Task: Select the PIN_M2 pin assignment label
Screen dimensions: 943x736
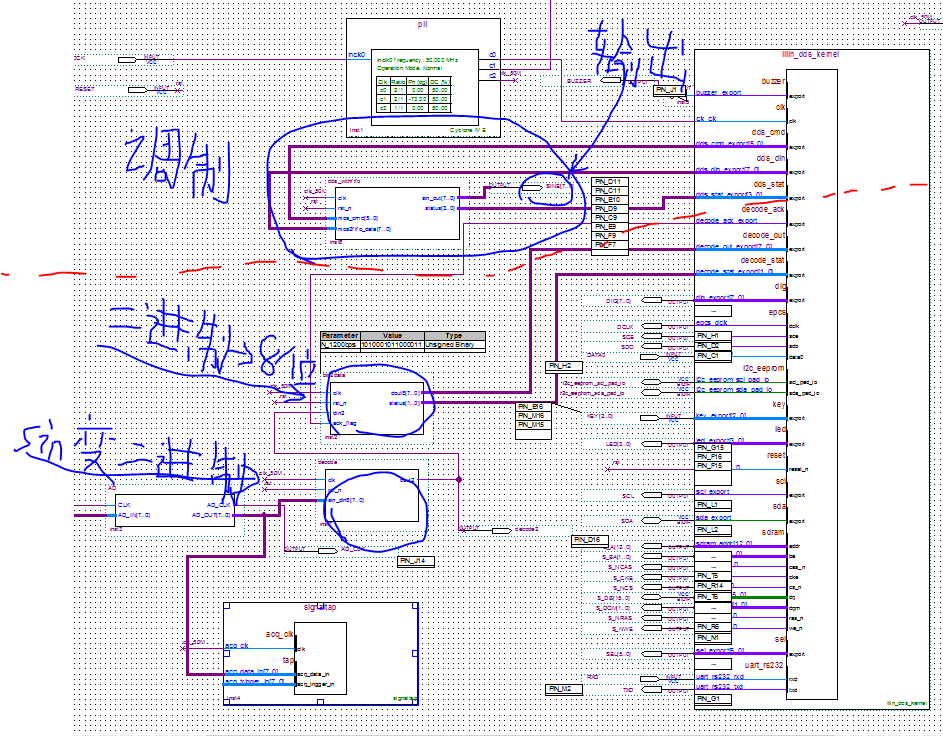Action: [564, 689]
